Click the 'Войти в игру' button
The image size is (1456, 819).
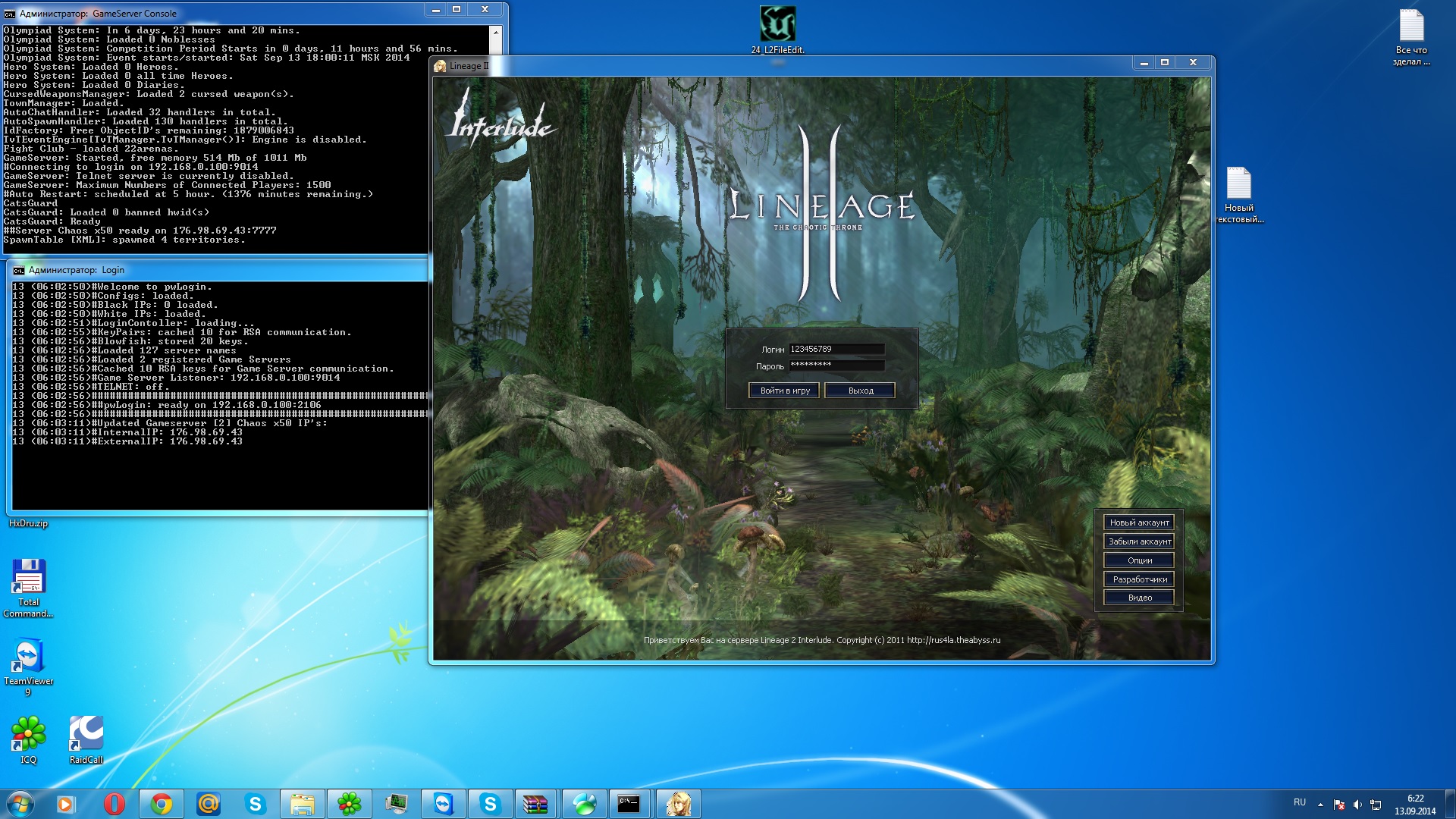(x=784, y=391)
